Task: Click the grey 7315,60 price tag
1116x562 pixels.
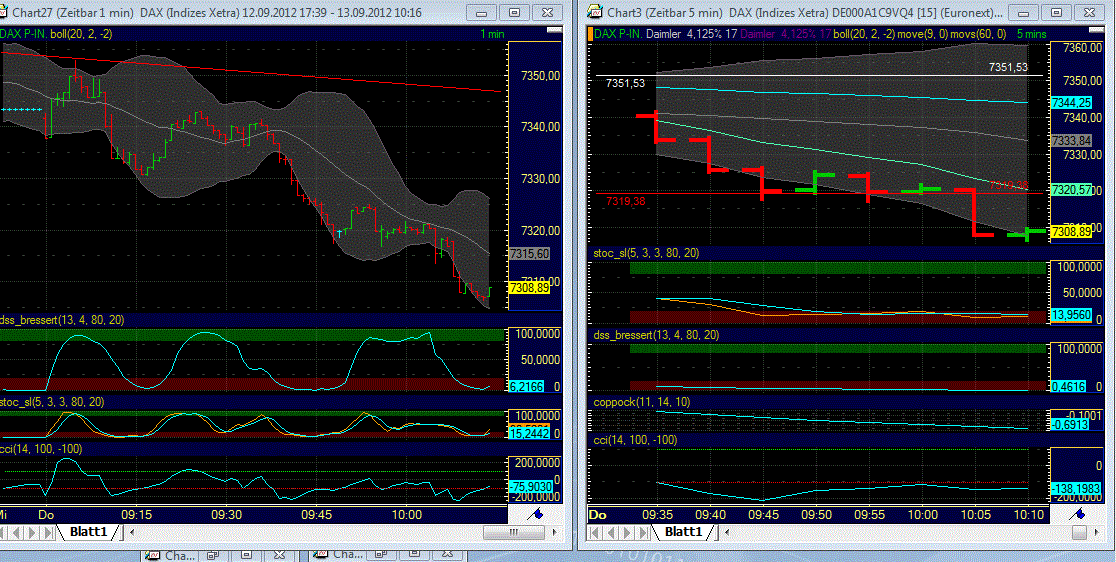Action: [x=530, y=253]
